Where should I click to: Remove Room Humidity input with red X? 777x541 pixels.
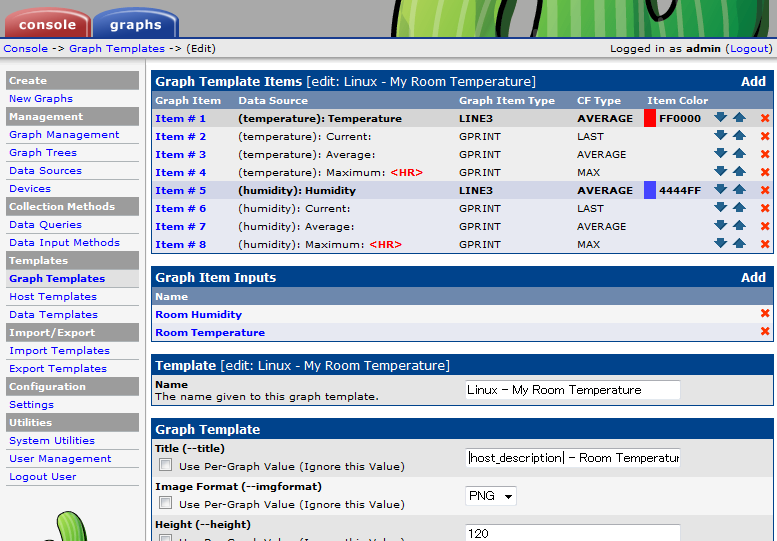(x=765, y=313)
